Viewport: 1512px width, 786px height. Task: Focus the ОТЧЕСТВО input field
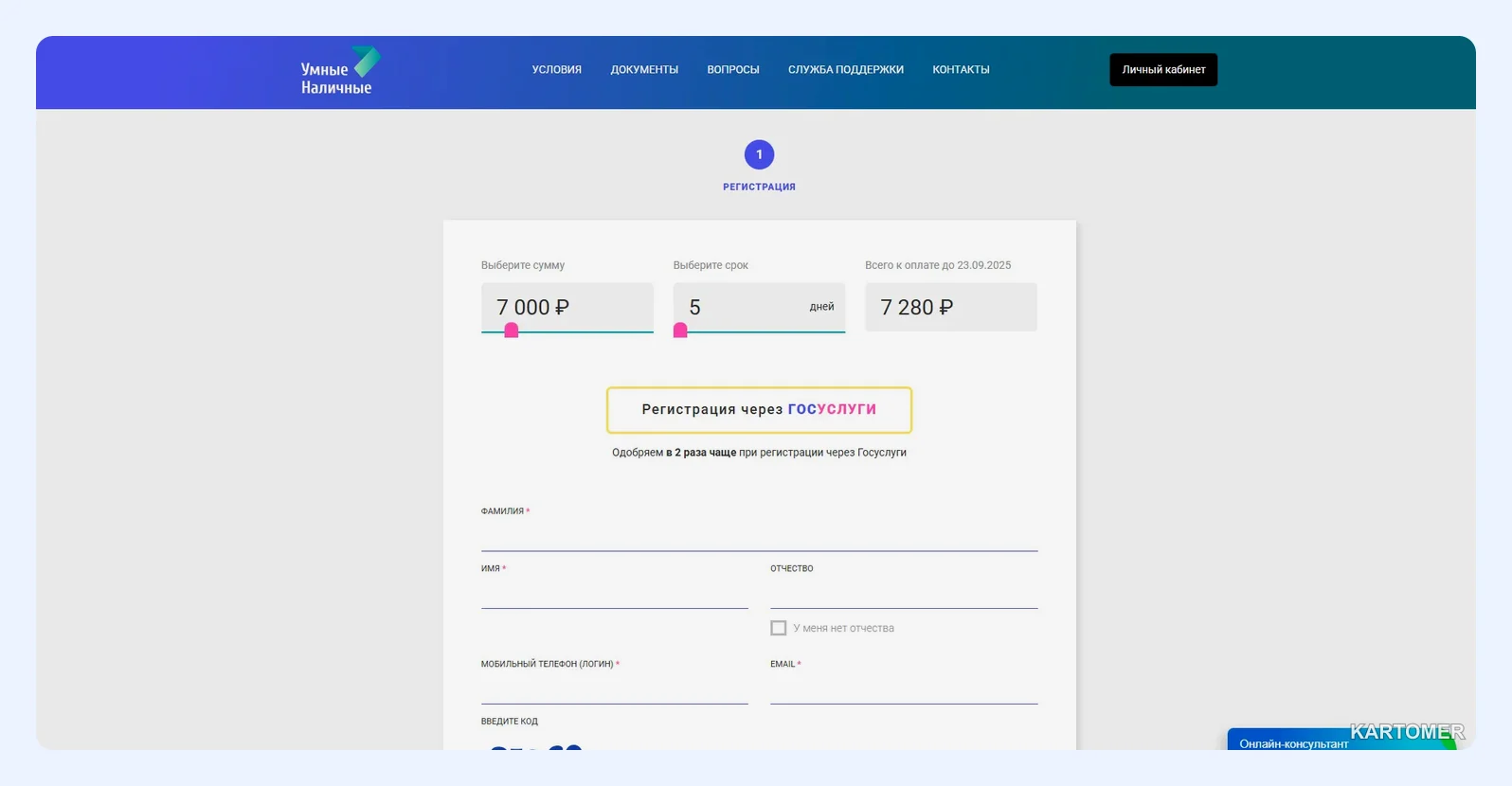tap(904, 594)
